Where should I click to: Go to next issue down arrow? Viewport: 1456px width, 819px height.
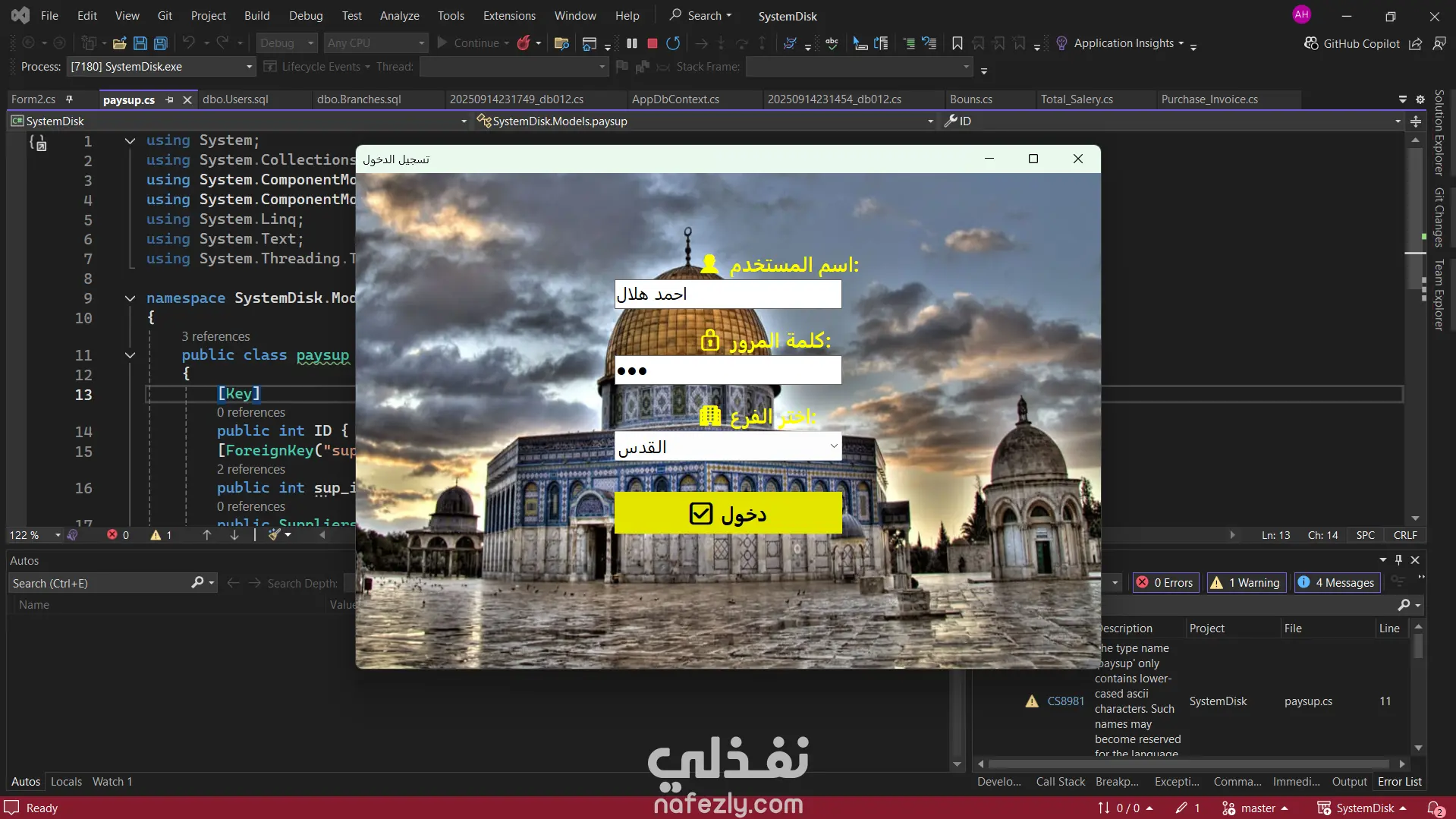click(x=234, y=535)
